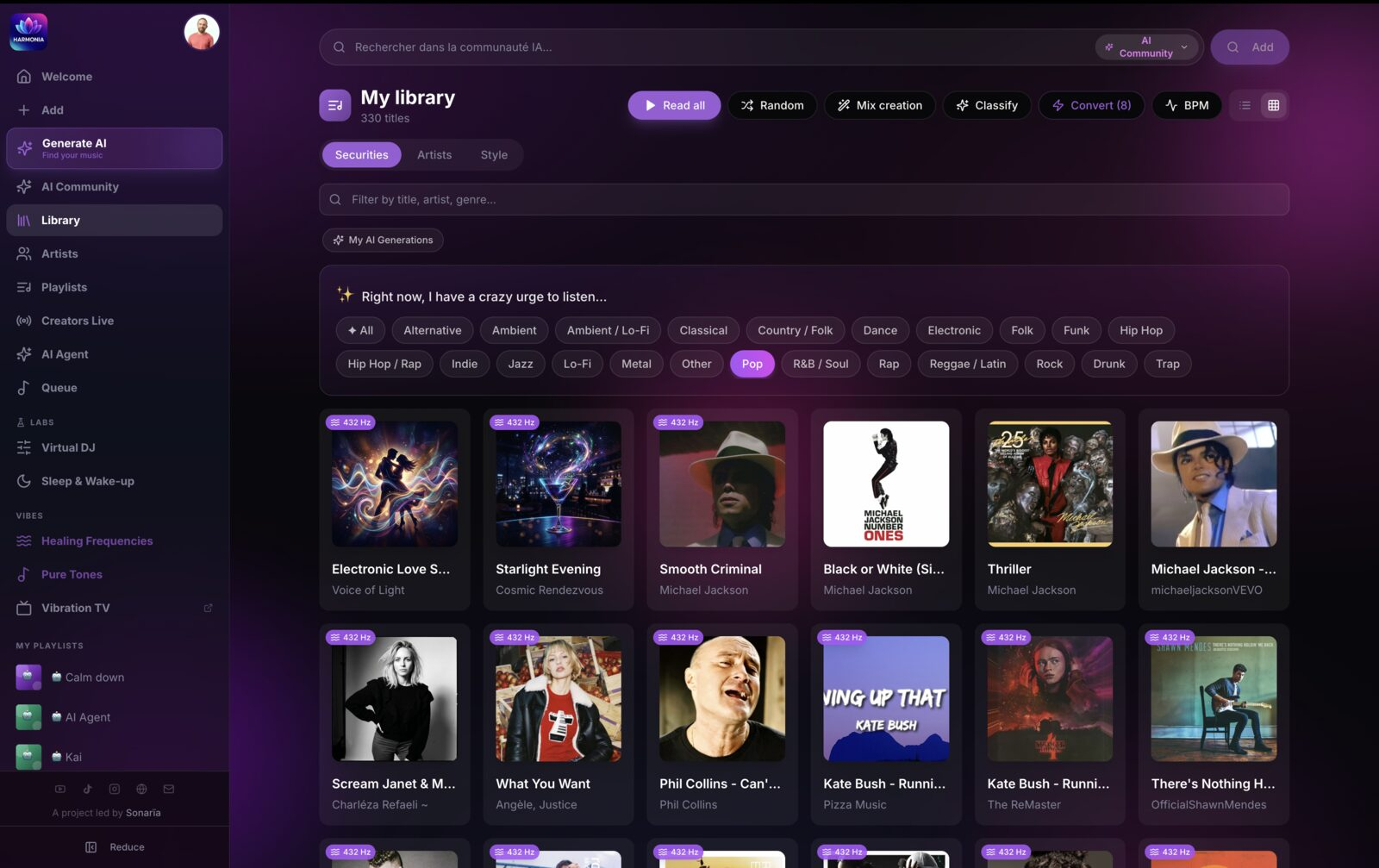
Task: Click the email envelope icon
Action: (169, 790)
